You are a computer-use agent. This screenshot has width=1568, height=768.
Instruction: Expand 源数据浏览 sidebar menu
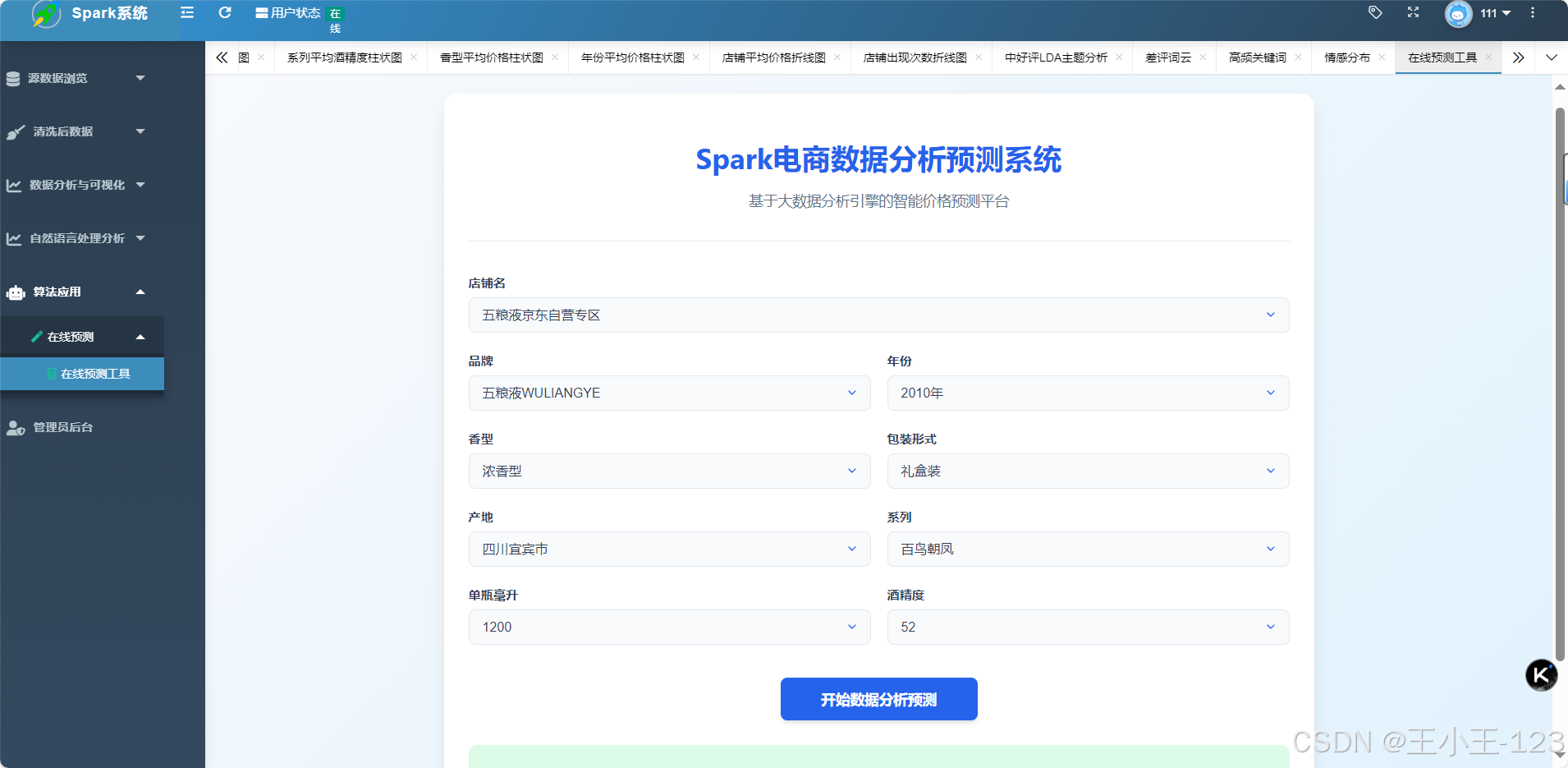(82, 78)
